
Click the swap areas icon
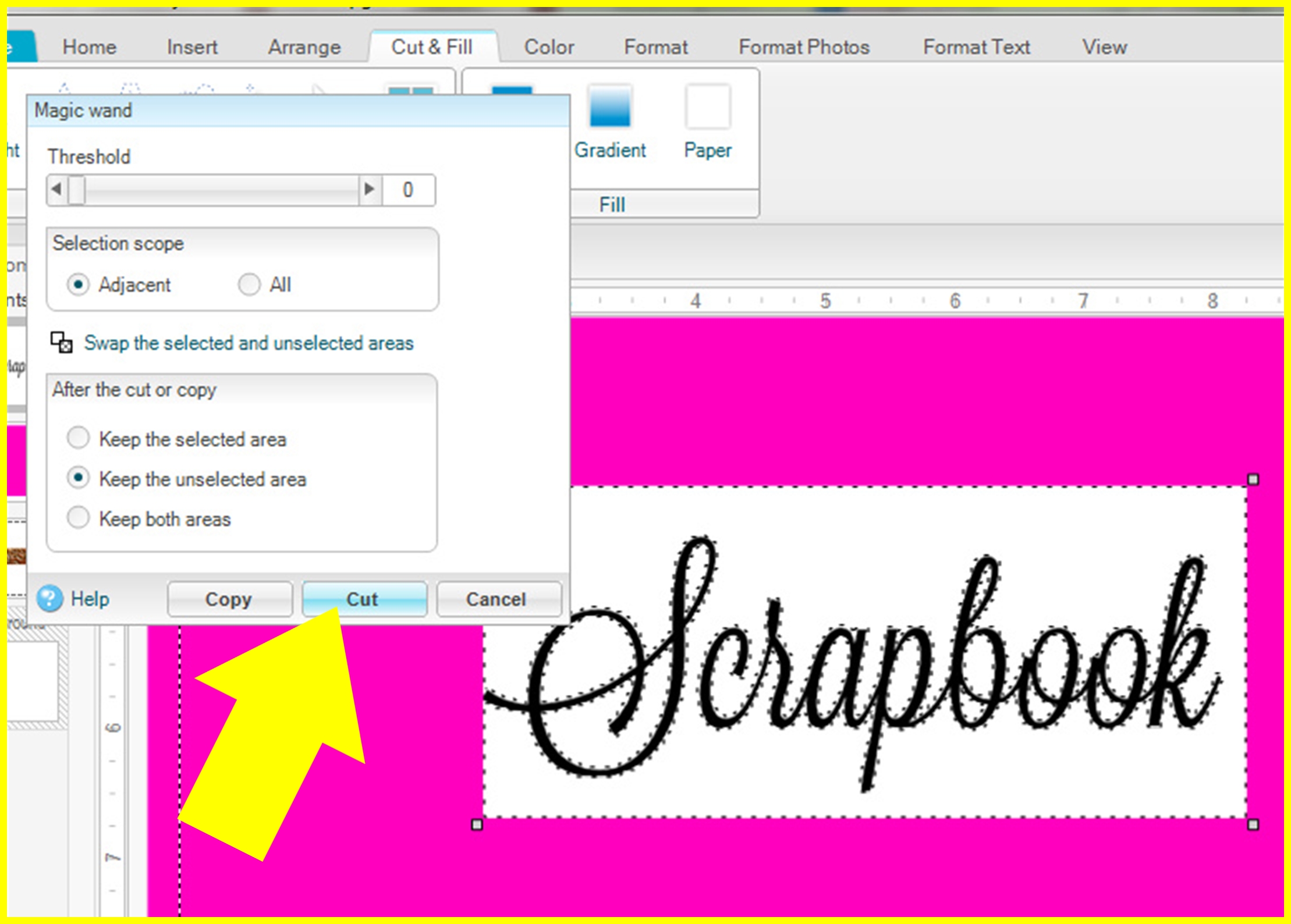click(x=61, y=342)
